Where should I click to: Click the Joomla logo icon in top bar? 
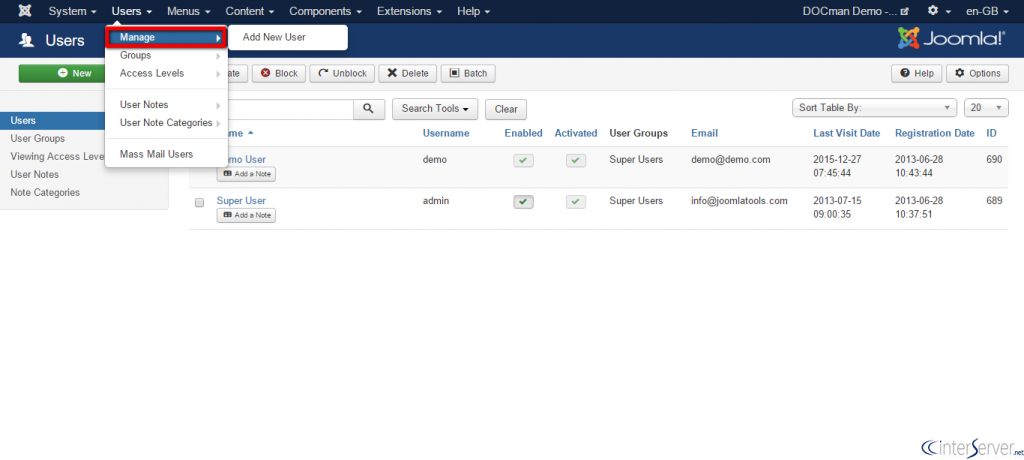pyautogui.click(x=24, y=11)
